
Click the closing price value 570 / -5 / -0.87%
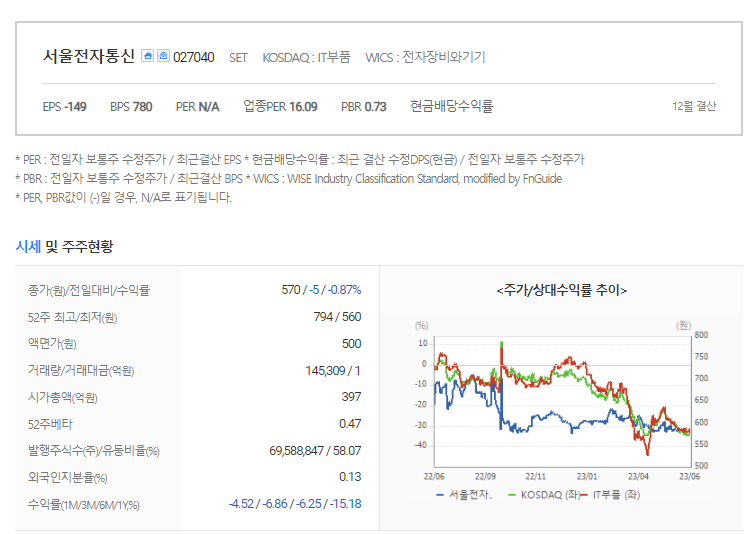pyautogui.click(x=321, y=290)
